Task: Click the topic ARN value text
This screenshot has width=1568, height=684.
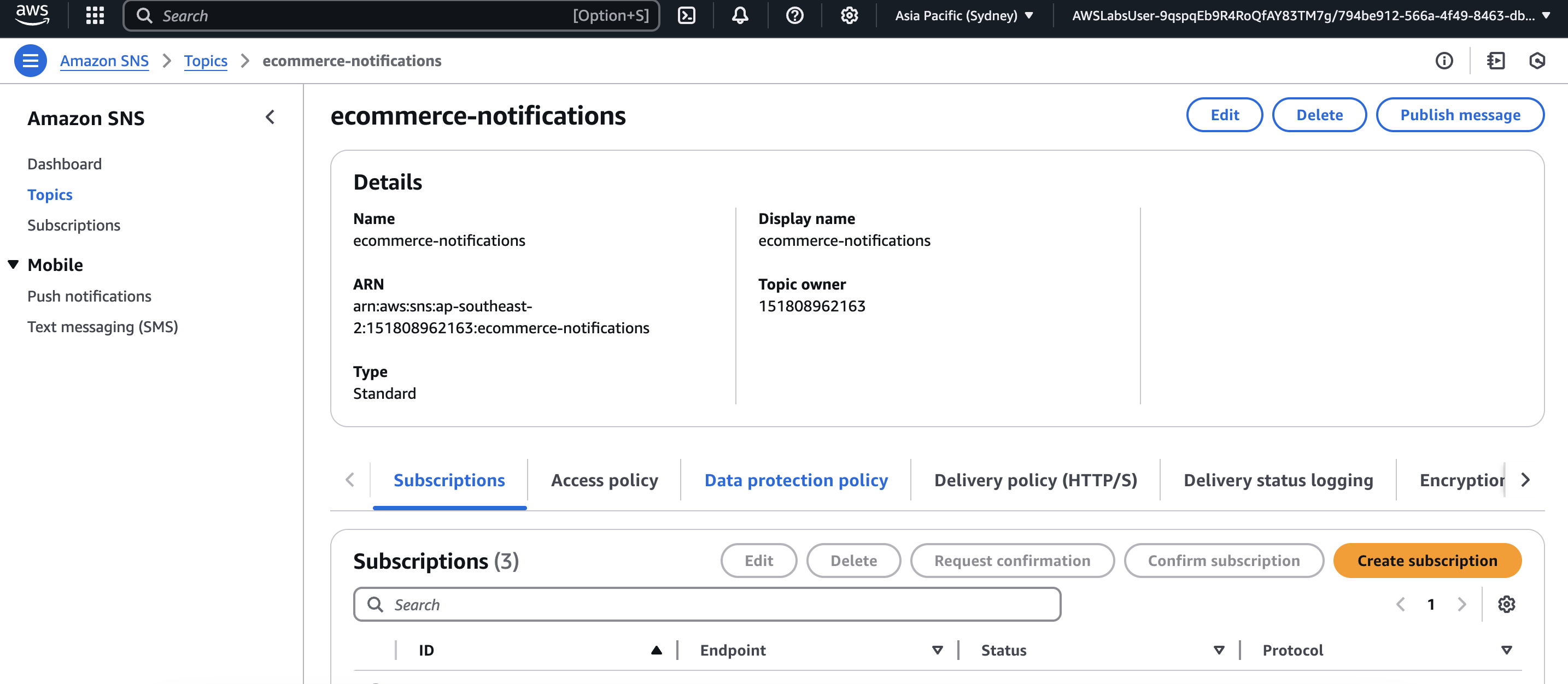Action: coord(501,317)
